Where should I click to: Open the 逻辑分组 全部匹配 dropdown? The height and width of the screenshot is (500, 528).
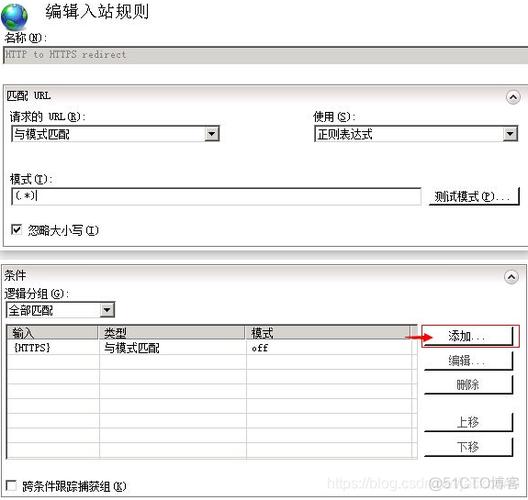[x=60, y=310]
